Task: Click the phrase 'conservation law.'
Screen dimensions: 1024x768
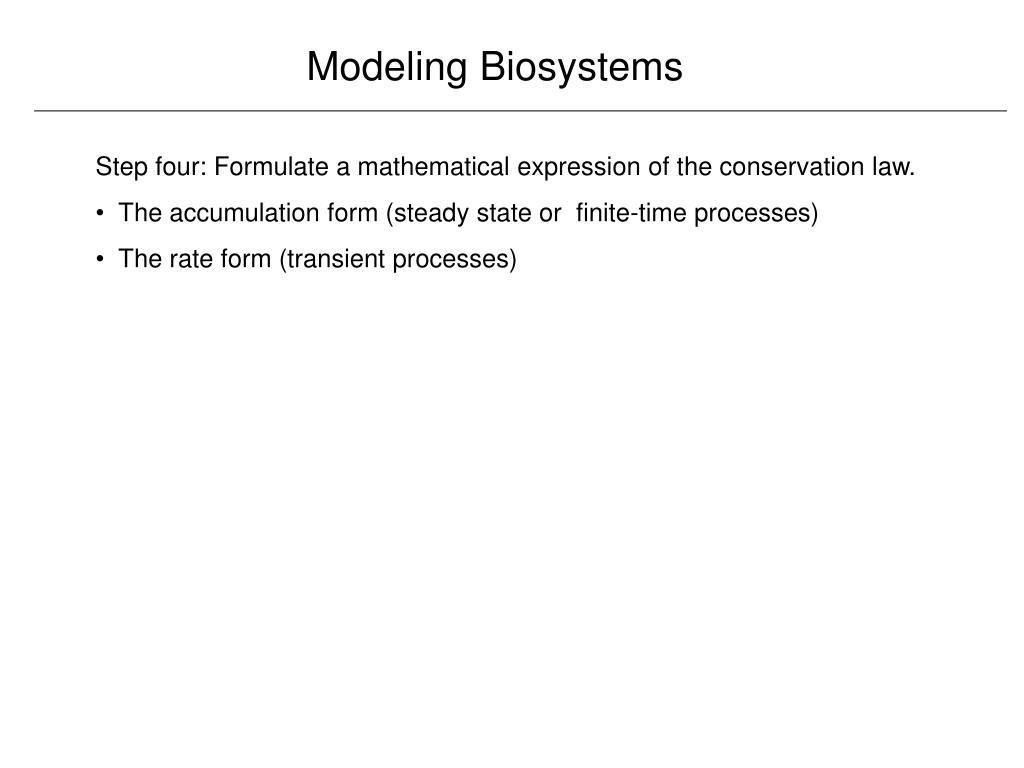Action: (817, 167)
